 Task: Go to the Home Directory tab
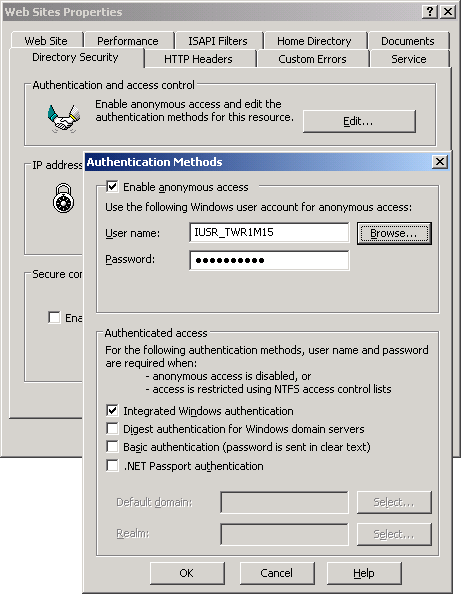coord(314,41)
